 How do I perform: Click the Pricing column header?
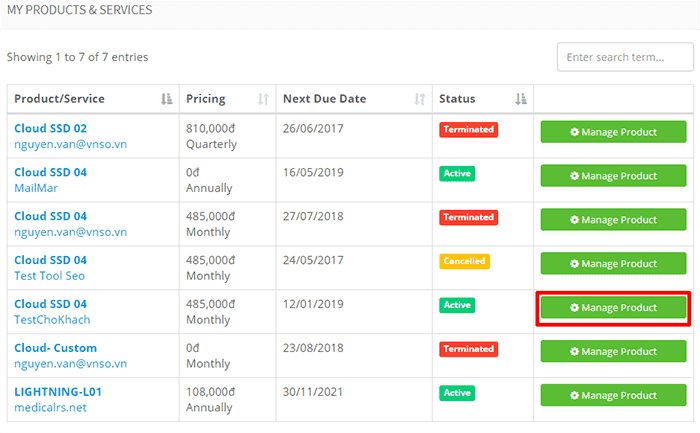coord(227,99)
